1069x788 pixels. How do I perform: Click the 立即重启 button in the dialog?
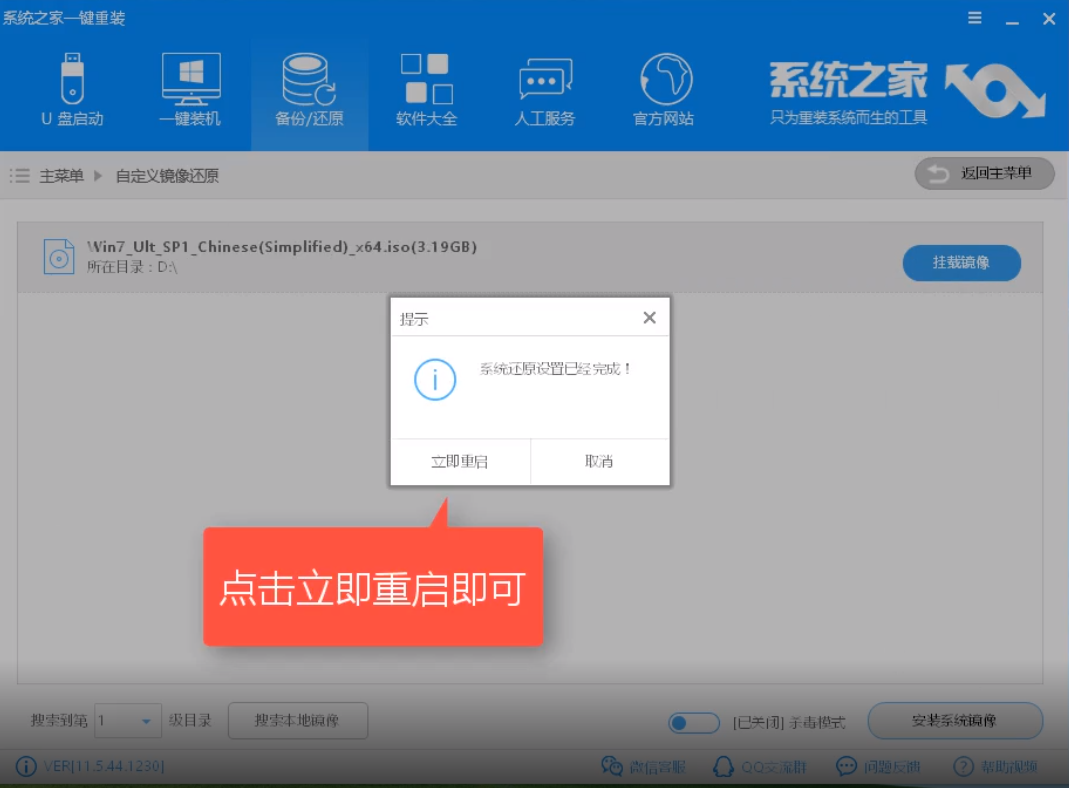(x=460, y=463)
